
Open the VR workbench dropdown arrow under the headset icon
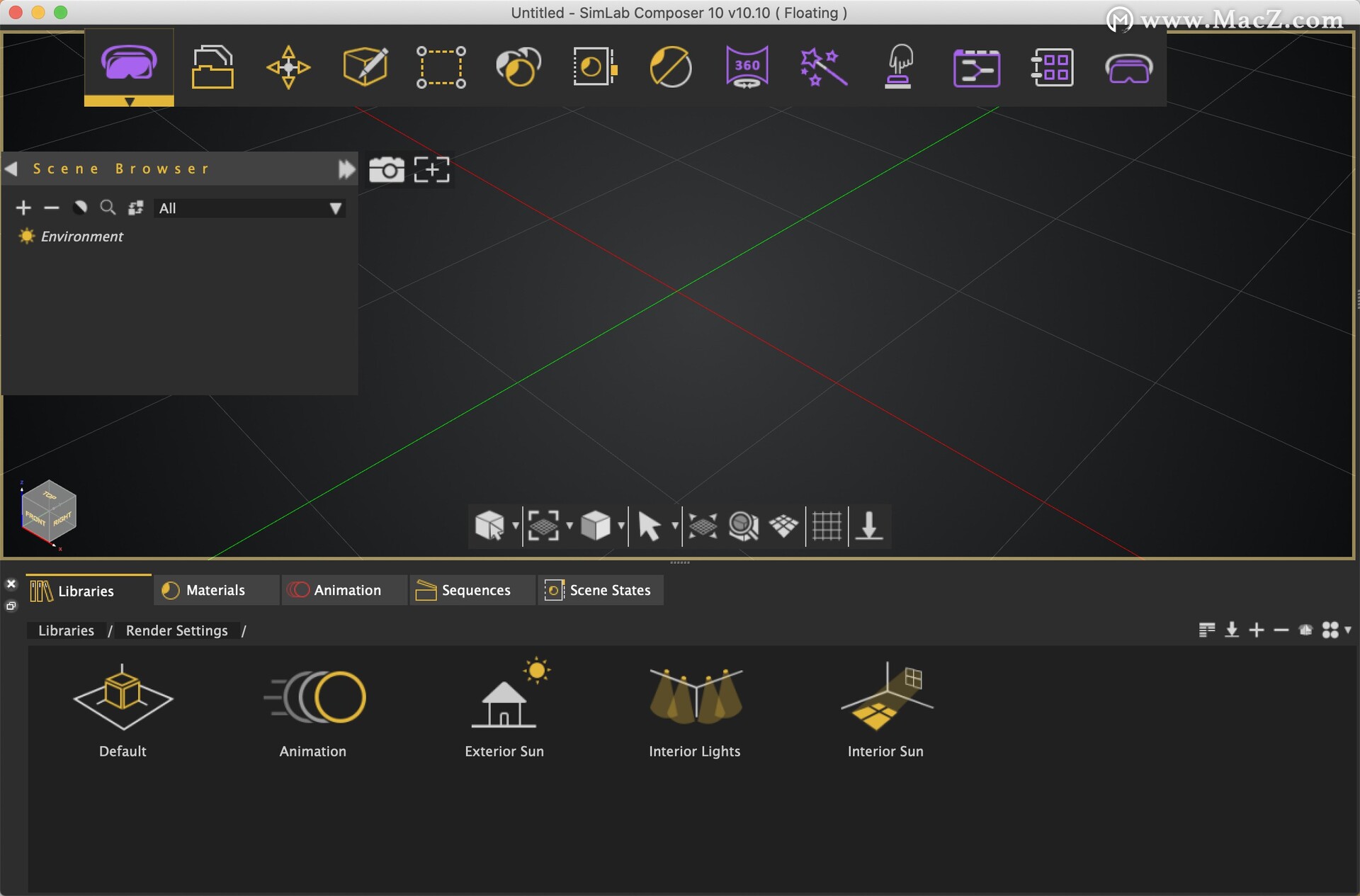coord(129,101)
